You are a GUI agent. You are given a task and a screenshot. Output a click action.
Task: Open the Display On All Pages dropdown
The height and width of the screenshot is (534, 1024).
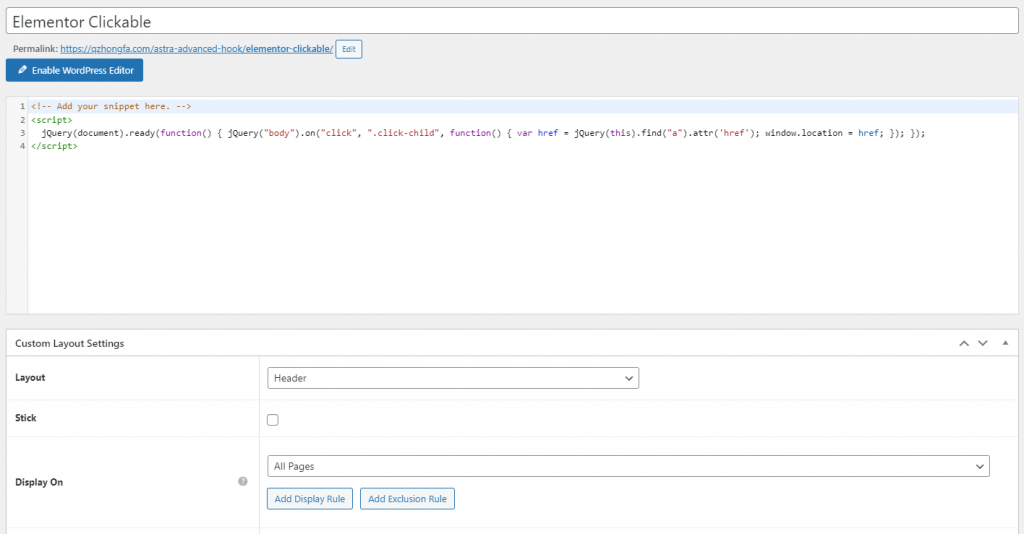(628, 466)
